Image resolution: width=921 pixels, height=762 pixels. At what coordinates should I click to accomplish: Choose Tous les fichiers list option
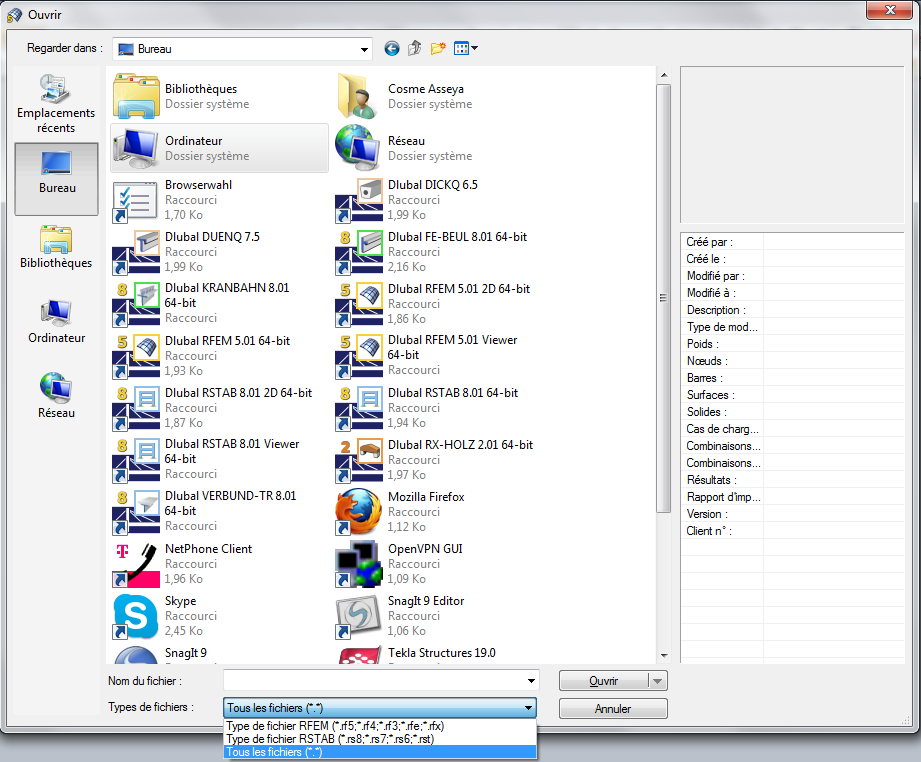(379, 752)
